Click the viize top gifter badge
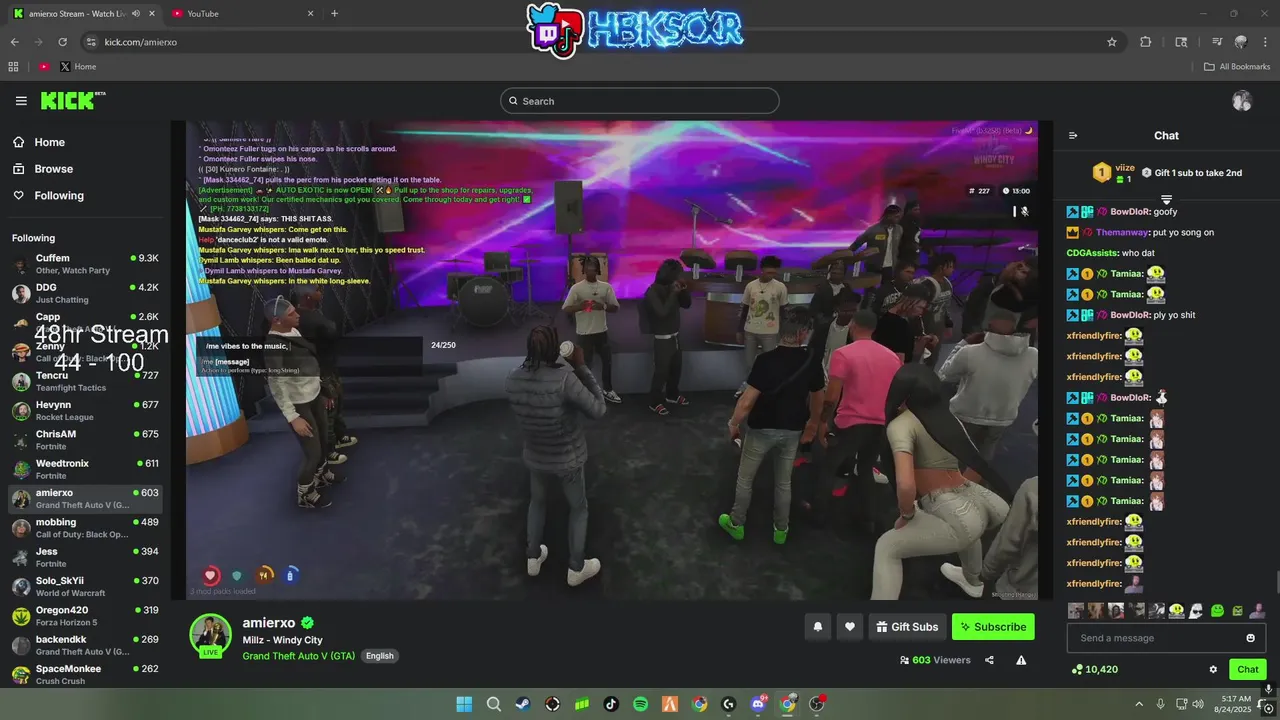Image resolution: width=1280 pixels, height=720 pixels. (x=1101, y=173)
